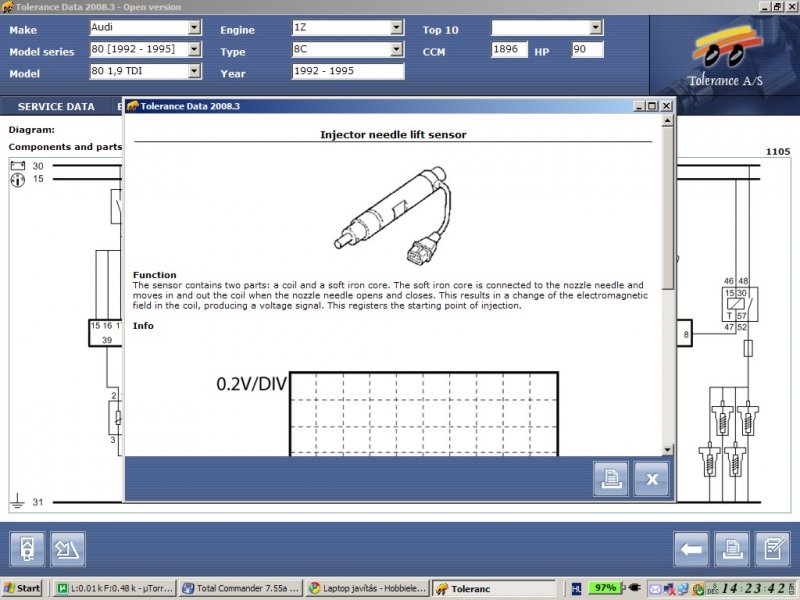Close the sensor dialog with the X button
The width and height of the screenshot is (800, 600).
tap(651, 479)
